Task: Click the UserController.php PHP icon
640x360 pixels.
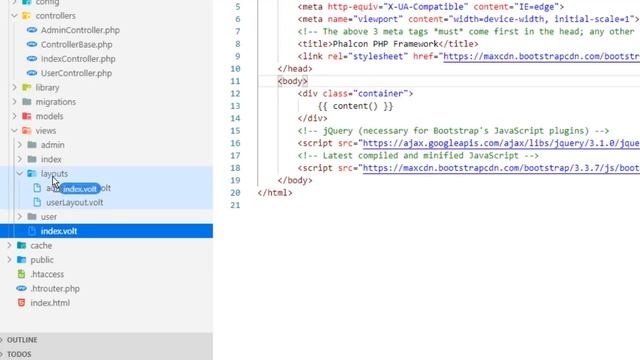Action: 32,73
